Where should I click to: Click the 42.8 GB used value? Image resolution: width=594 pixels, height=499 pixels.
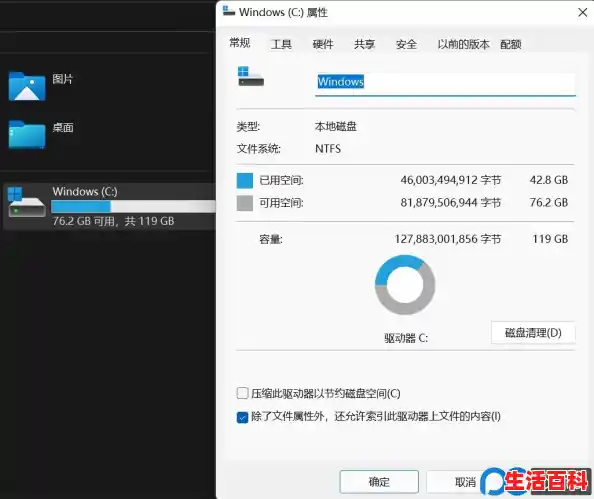(x=549, y=180)
